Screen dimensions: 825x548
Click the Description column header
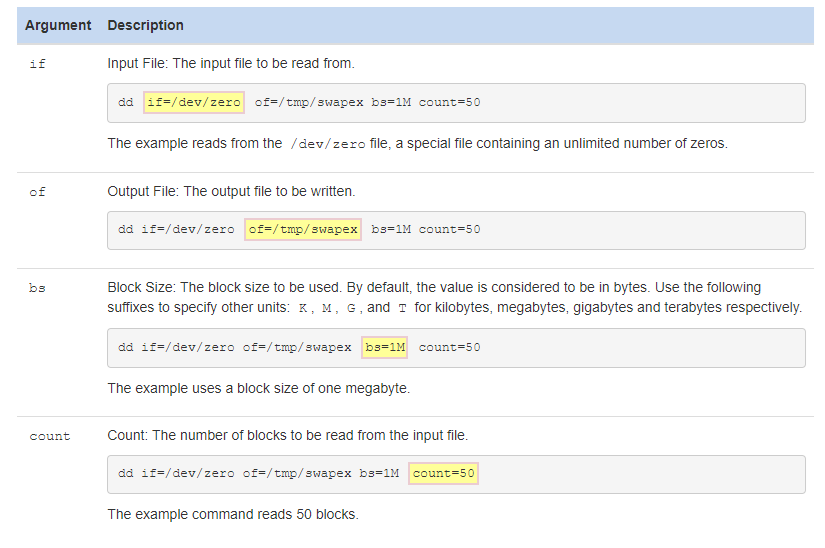(x=145, y=25)
